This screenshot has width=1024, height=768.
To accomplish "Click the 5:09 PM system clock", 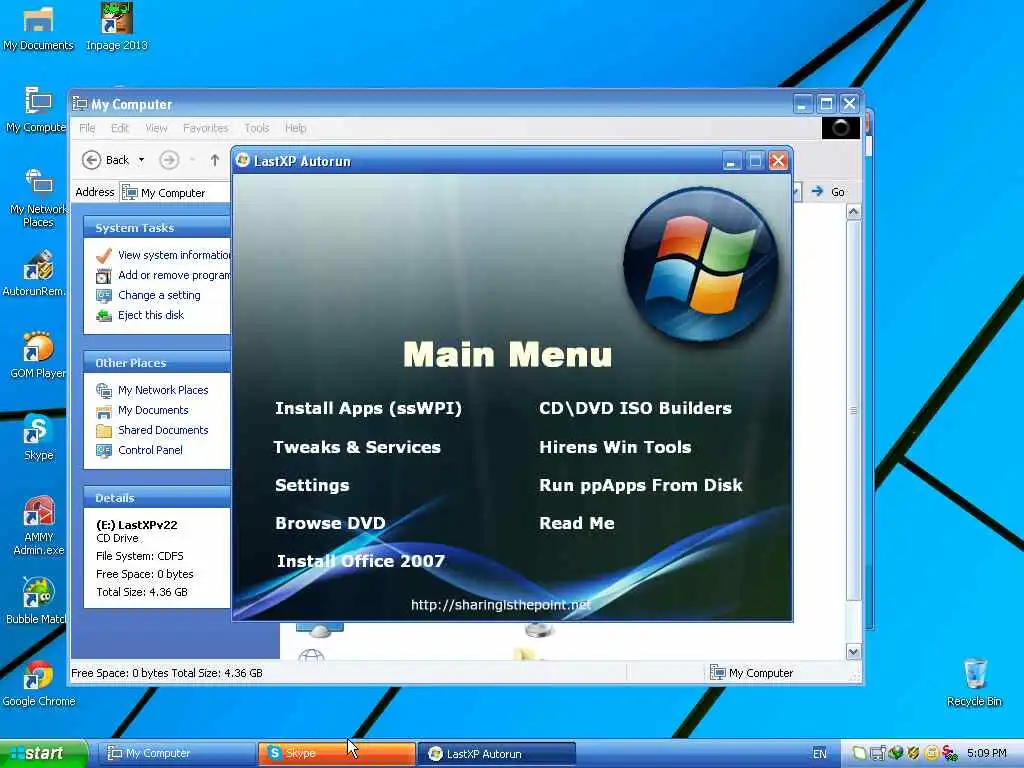I will pyautogui.click(x=987, y=753).
